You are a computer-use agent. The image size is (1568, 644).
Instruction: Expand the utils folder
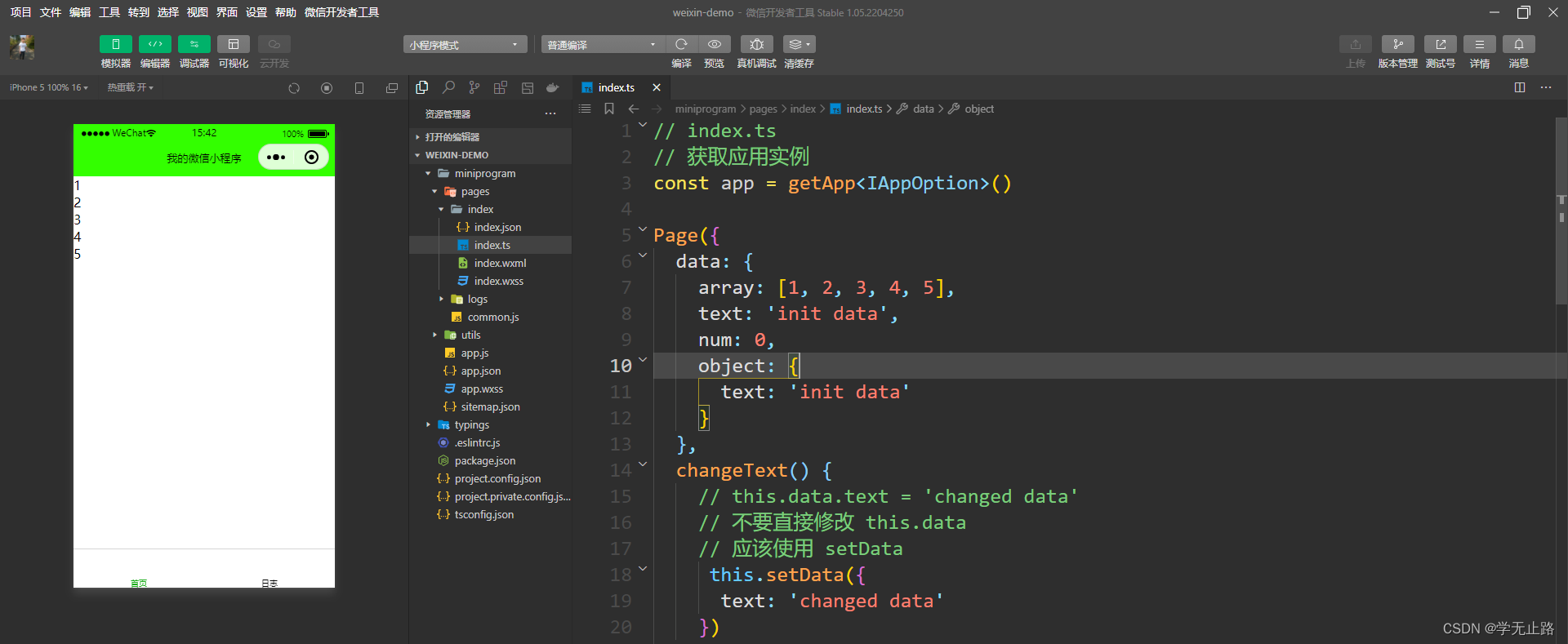pyautogui.click(x=434, y=335)
